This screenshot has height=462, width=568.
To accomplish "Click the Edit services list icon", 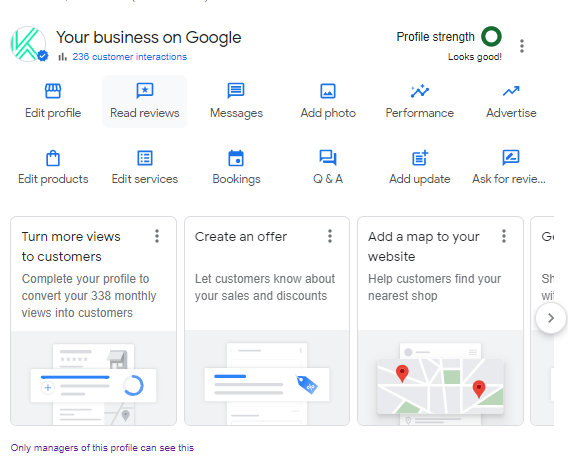I will click(x=145, y=158).
